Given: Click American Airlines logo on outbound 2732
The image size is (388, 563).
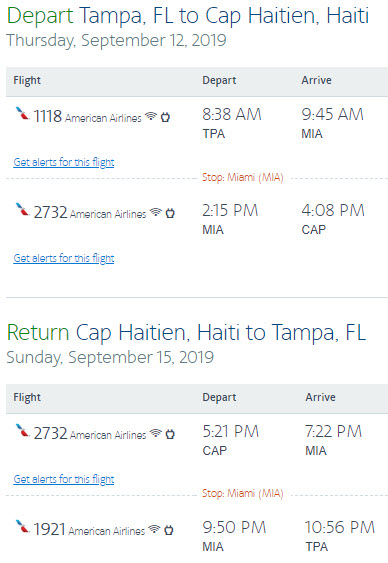Looking at the screenshot, I should click(x=22, y=209).
